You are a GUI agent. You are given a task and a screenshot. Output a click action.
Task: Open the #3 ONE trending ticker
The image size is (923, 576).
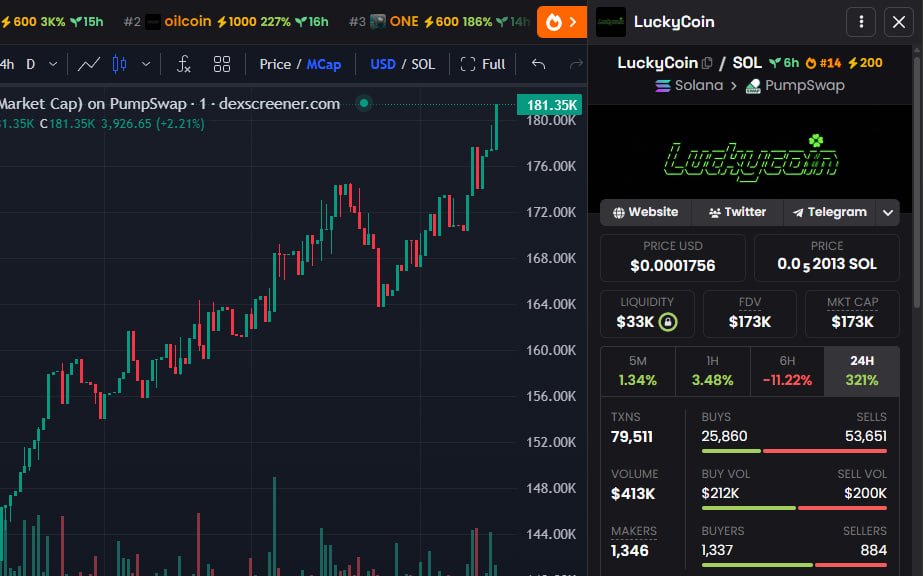439,22
